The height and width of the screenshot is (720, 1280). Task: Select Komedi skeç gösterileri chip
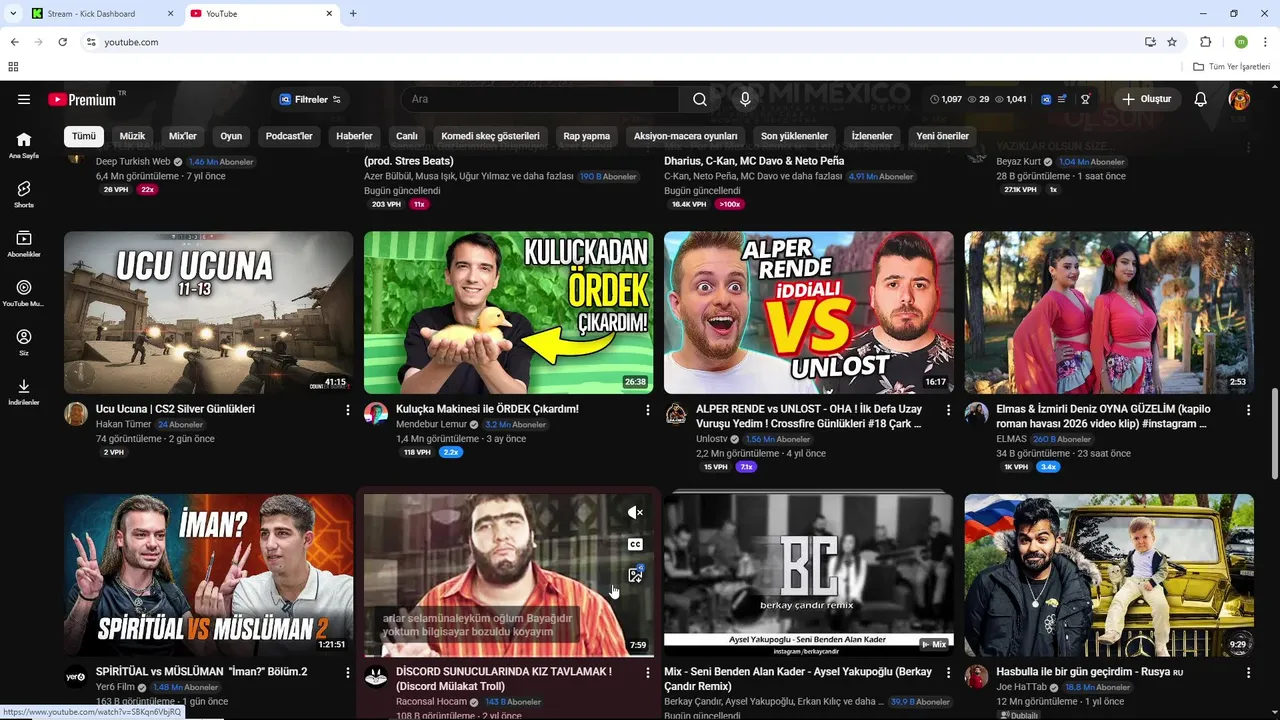tap(490, 136)
